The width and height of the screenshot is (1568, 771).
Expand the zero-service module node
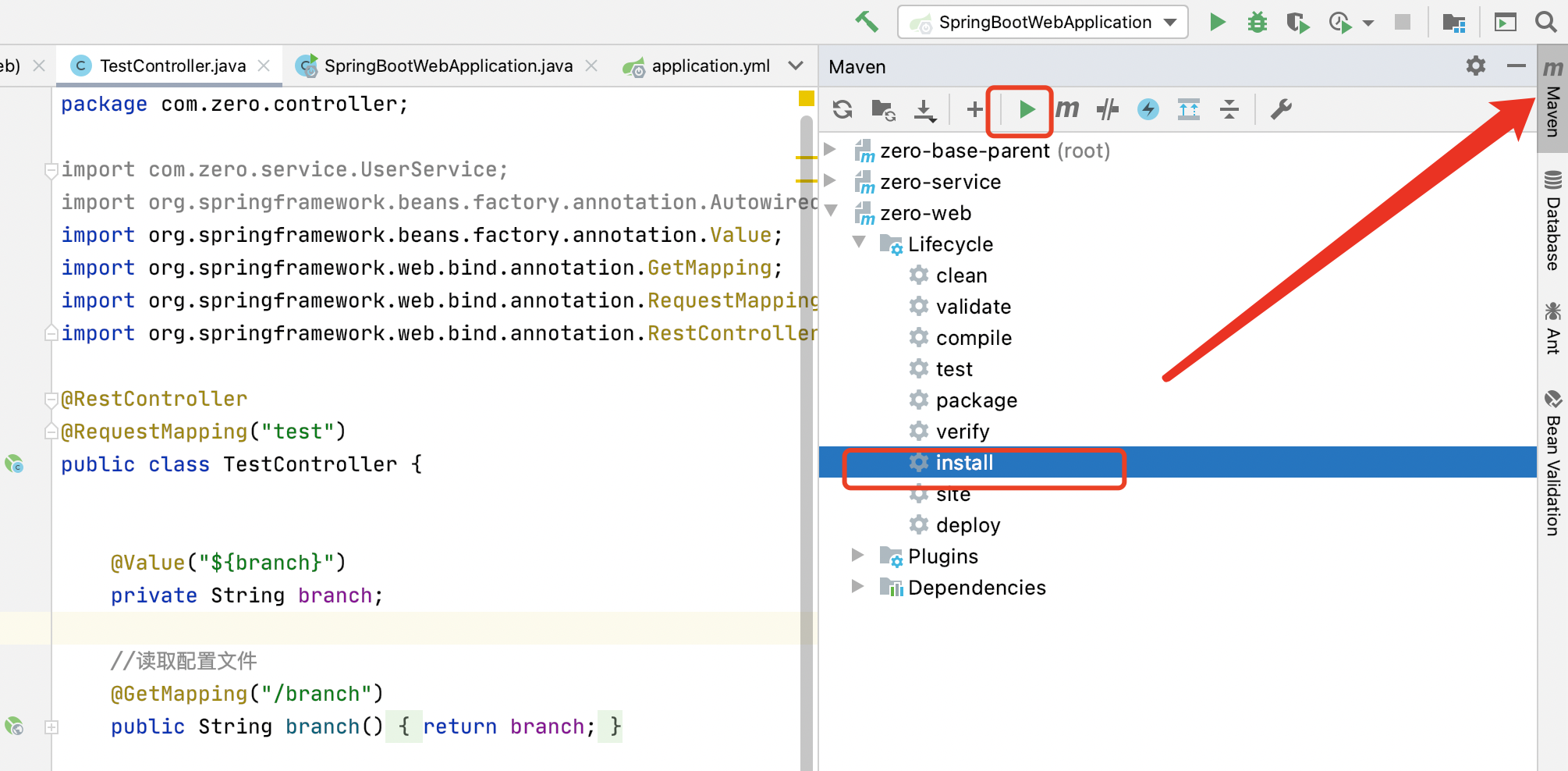pos(831,180)
